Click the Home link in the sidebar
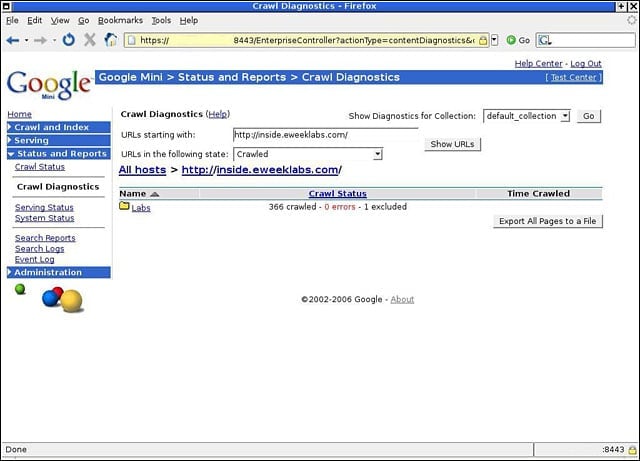Image resolution: width=640 pixels, height=461 pixels. pyautogui.click(x=20, y=114)
